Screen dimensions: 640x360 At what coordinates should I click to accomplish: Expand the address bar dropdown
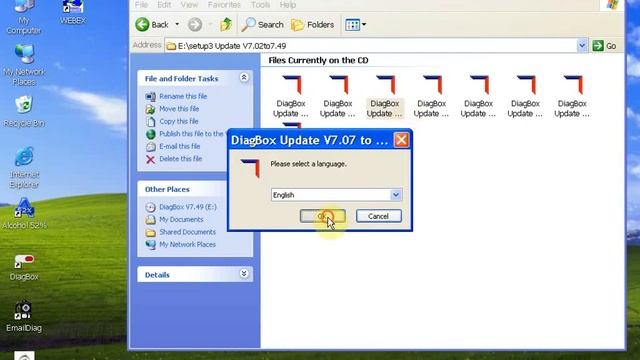pyautogui.click(x=582, y=46)
